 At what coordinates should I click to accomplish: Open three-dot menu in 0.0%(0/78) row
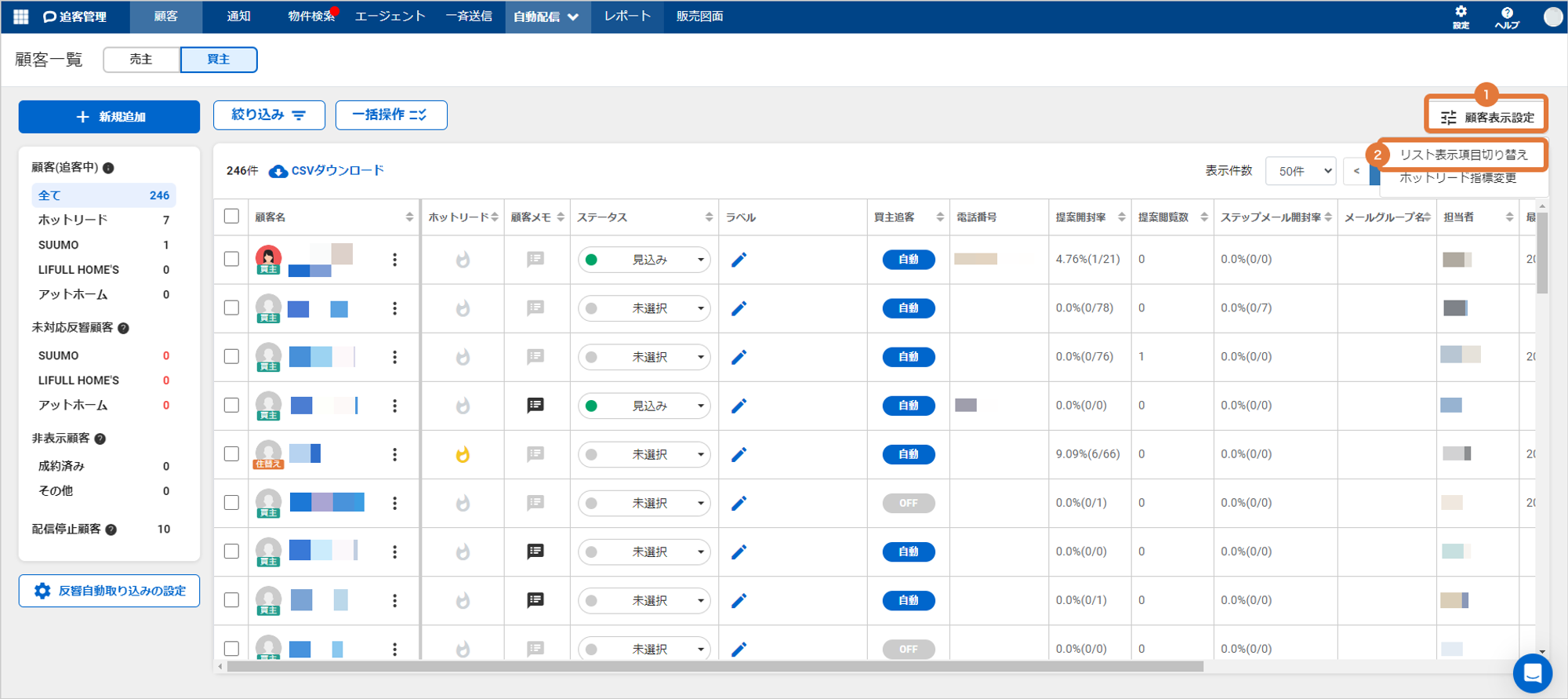pos(394,308)
